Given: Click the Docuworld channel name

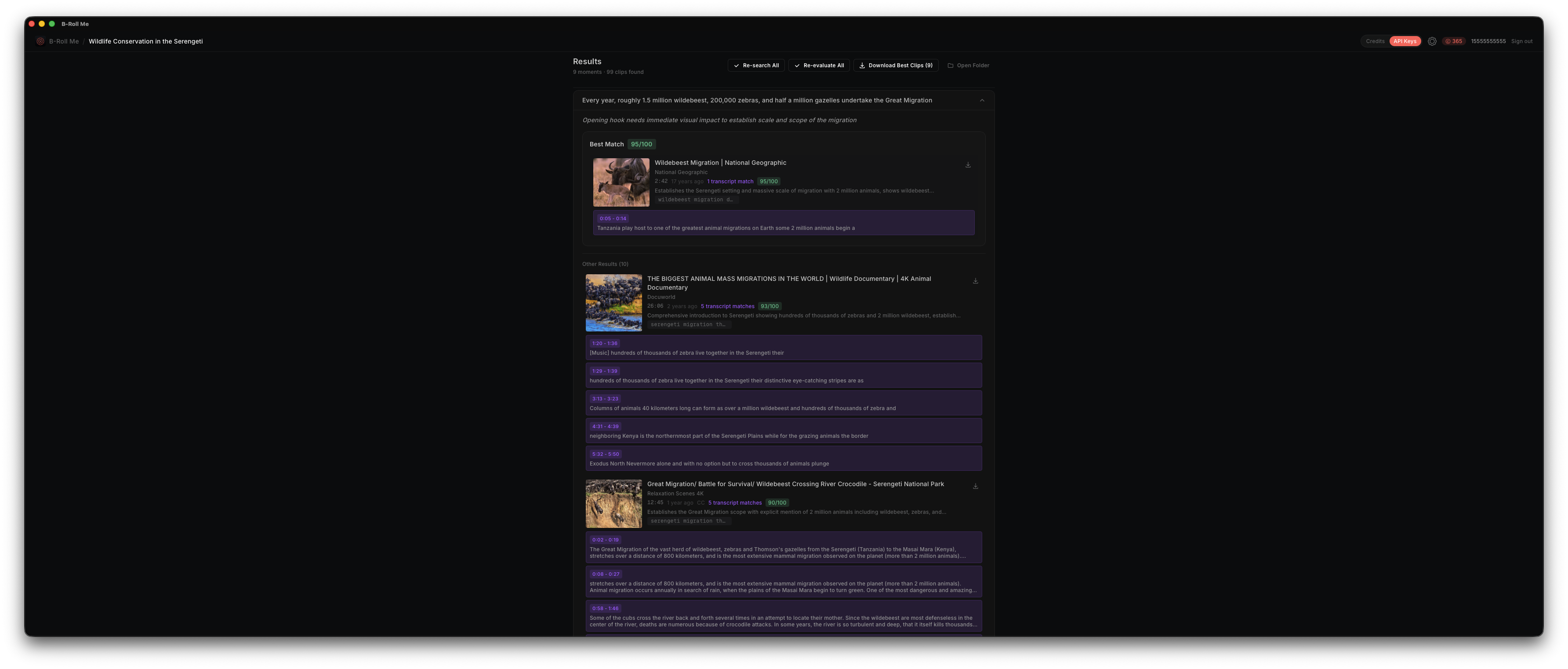Looking at the screenshot, I should 661,297.
